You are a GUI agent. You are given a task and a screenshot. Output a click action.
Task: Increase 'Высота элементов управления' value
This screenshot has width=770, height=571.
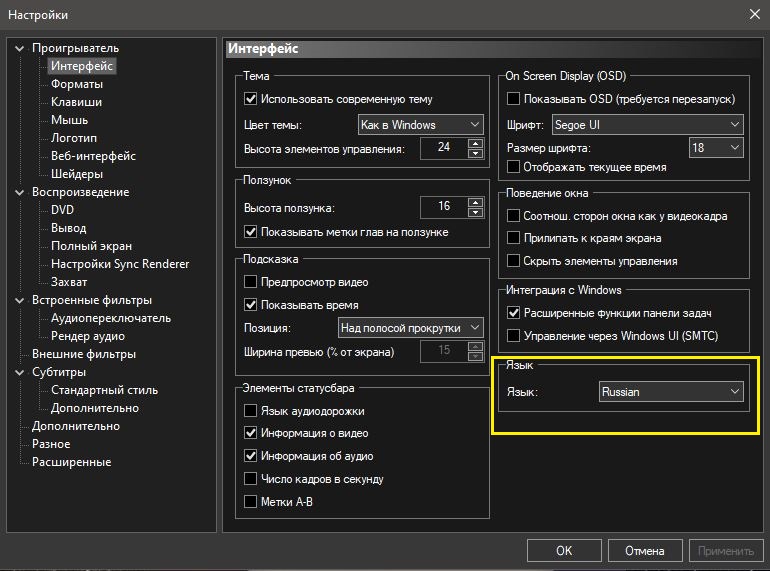click(x=475, y=143)
